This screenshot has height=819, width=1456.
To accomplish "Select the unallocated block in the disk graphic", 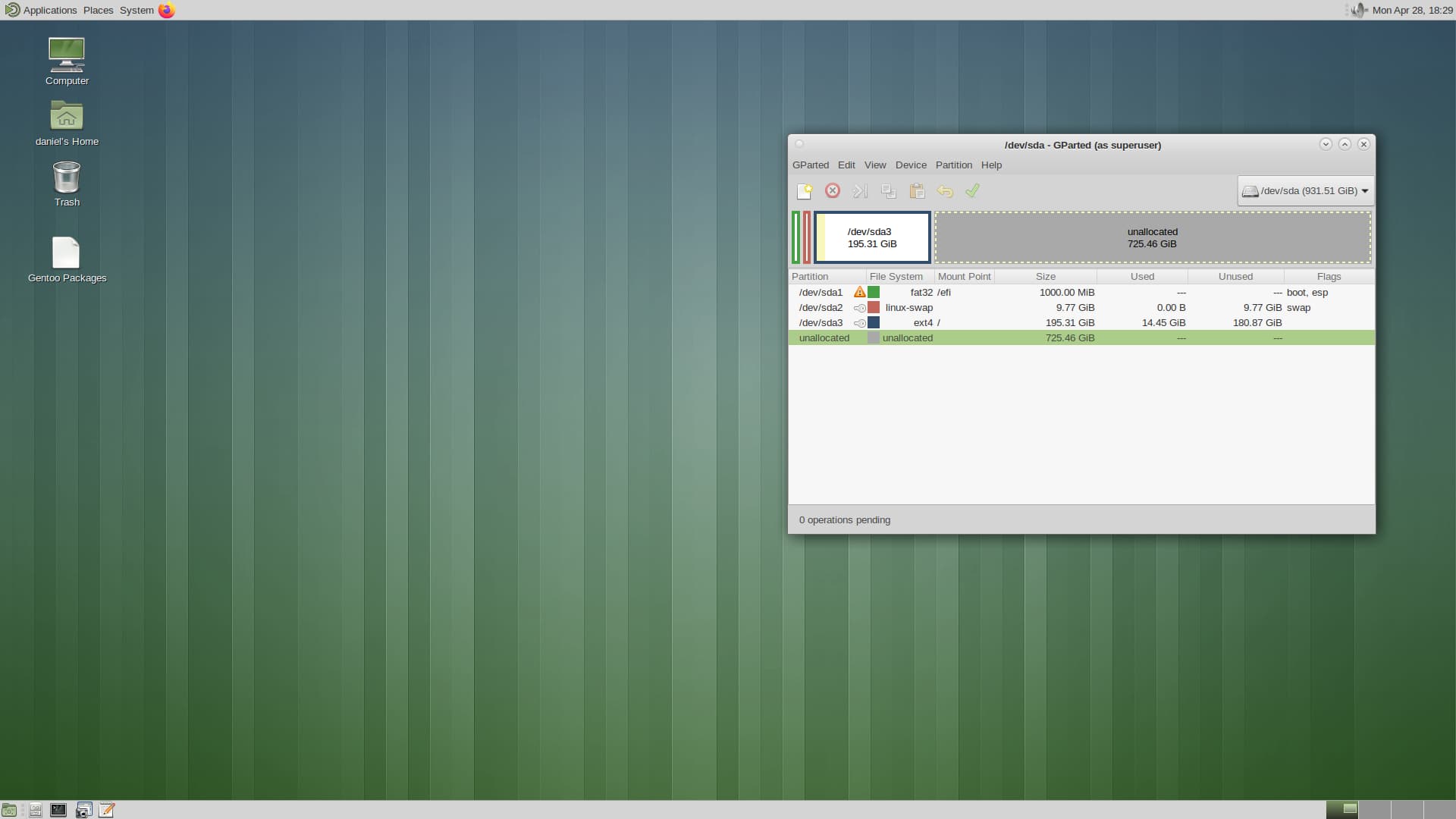I will pyautogui.click(x=1153, y=237).
